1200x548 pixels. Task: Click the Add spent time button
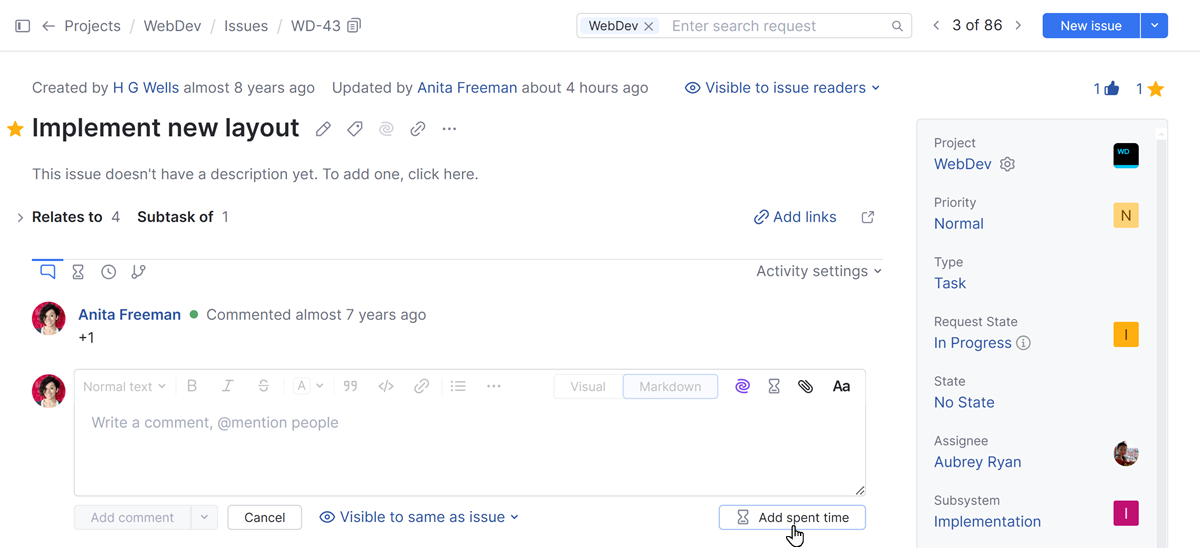(x=792, y=517)
